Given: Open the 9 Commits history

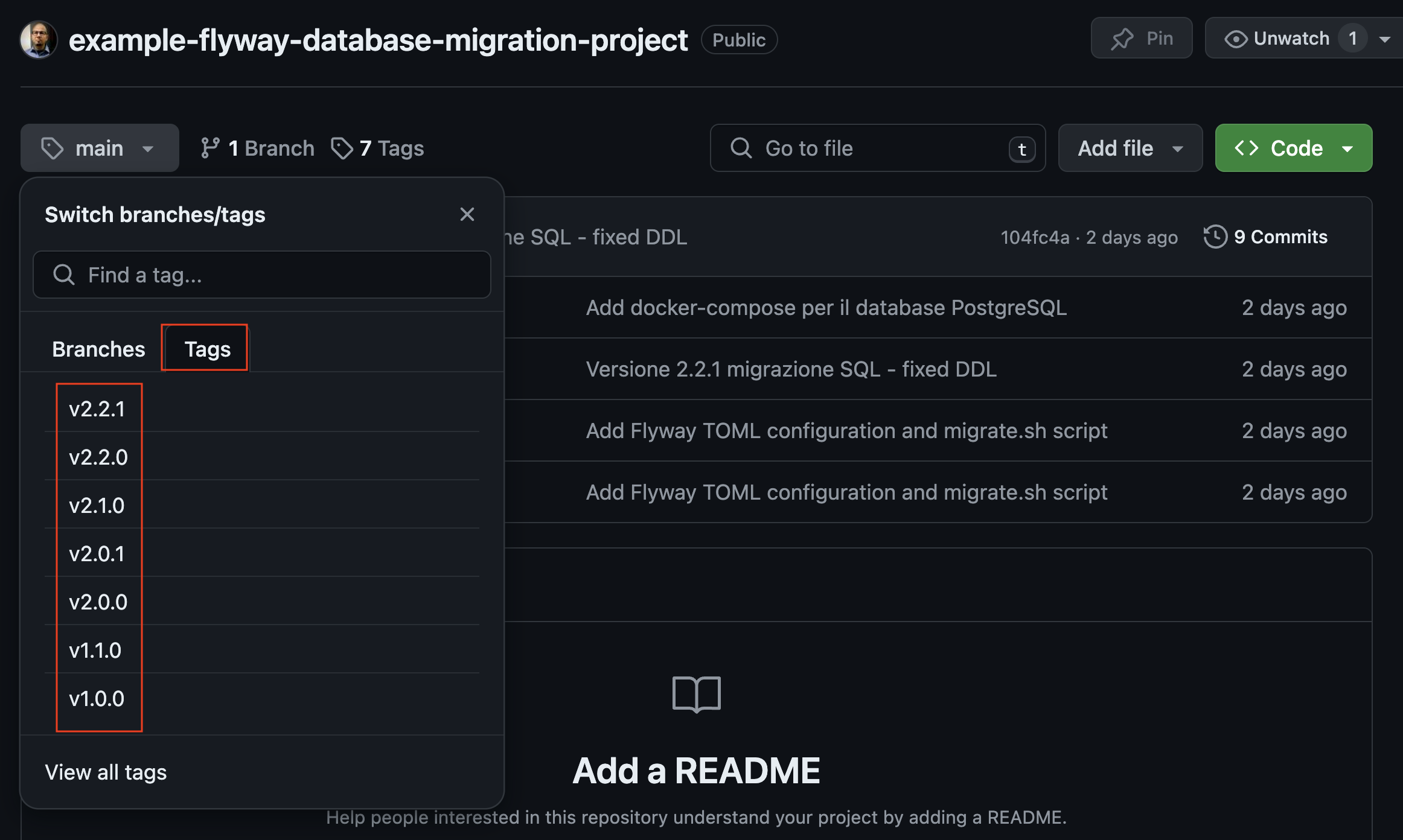Looking at the screenshot, I should [x=1265, y=237].
